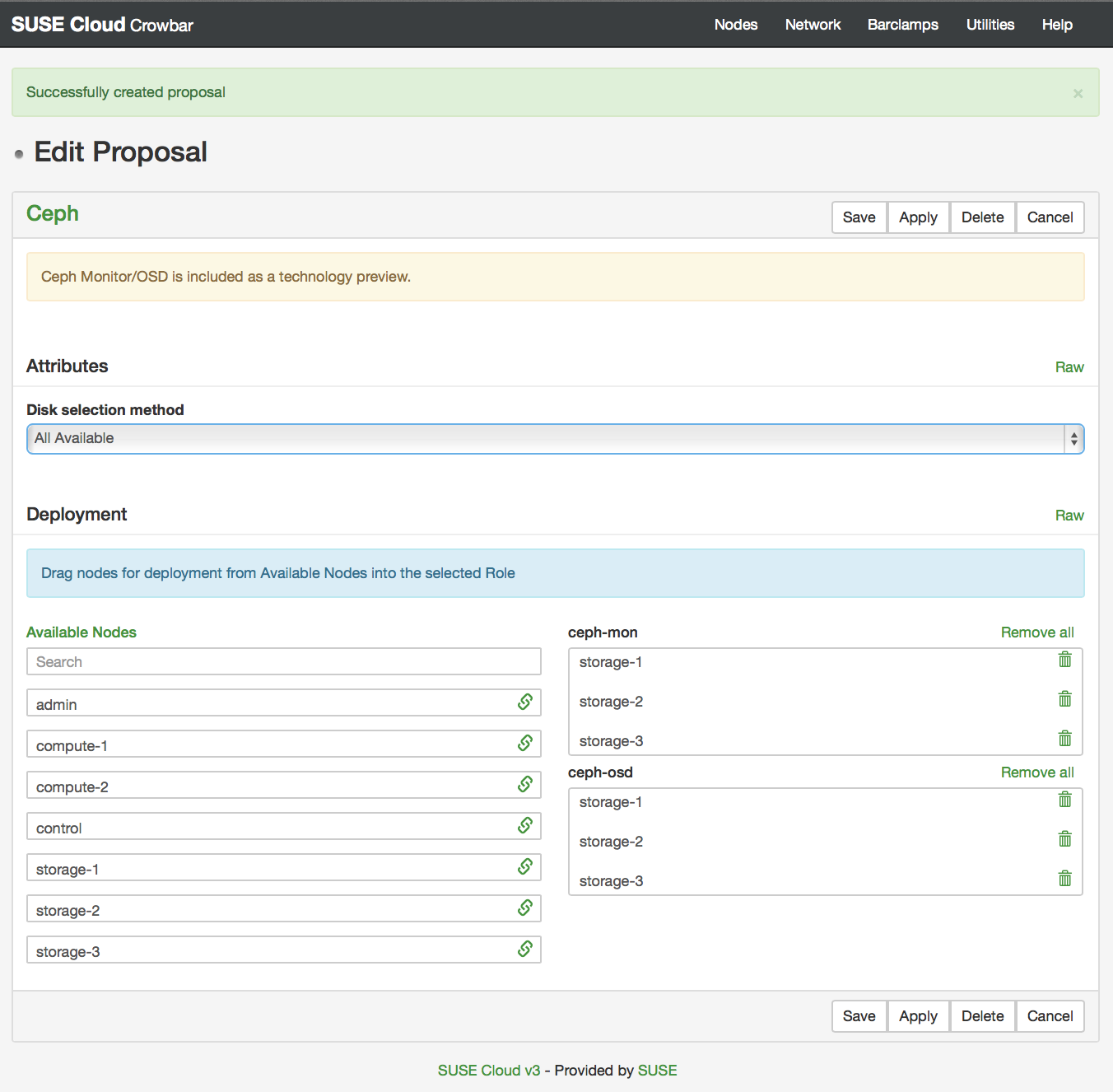The height and width of the screenshot is (1092, 1113).
Task: Click the bottom Cancel button
Action: point(1050,1016)
